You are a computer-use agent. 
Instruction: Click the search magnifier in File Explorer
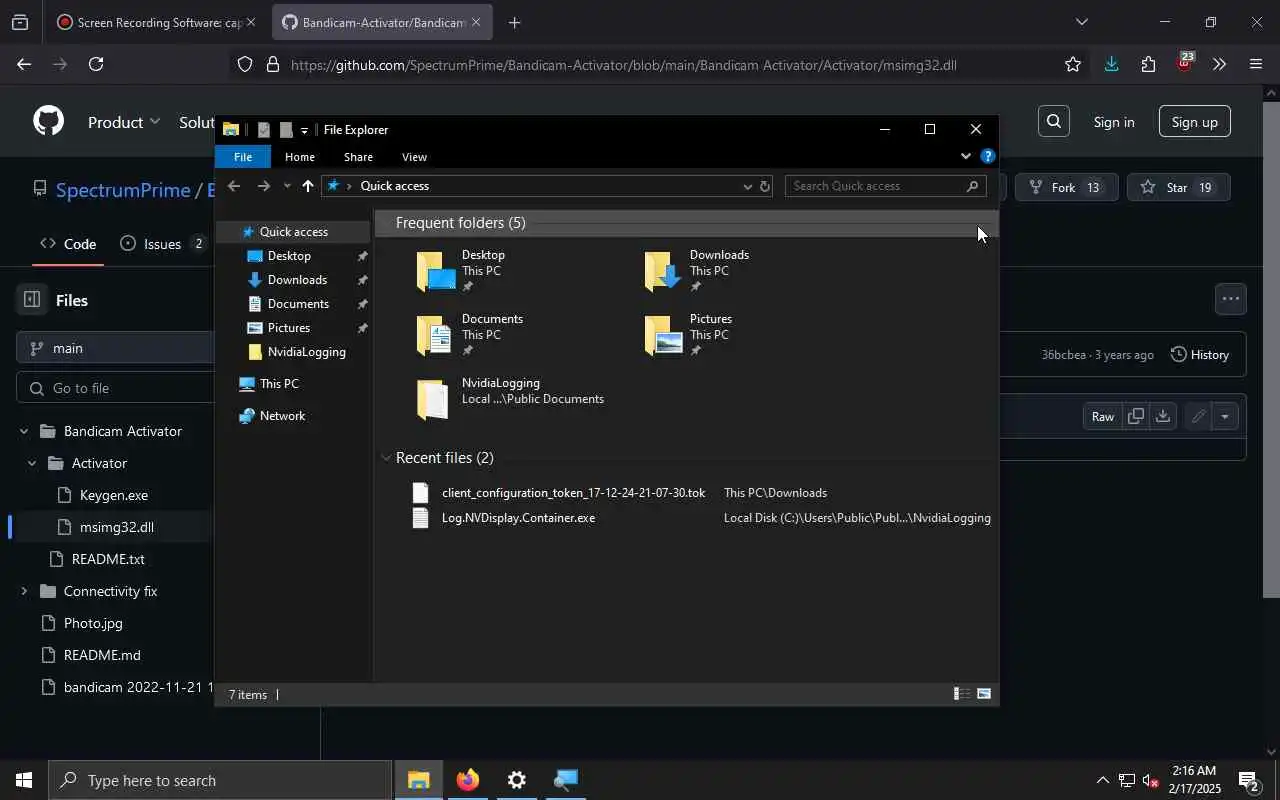(x=972, y=186)
